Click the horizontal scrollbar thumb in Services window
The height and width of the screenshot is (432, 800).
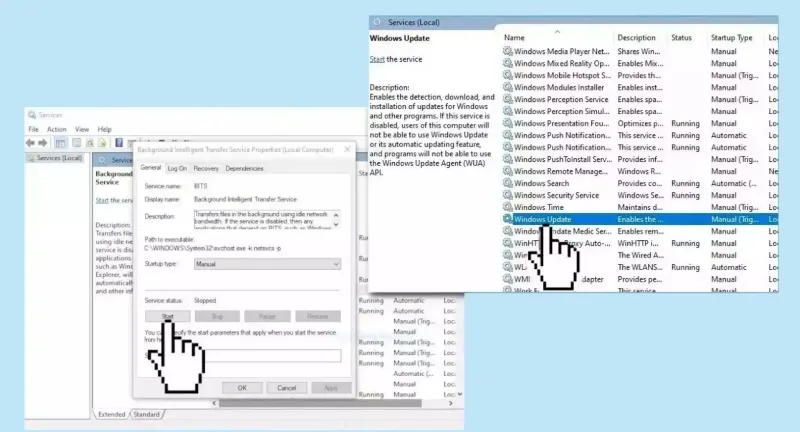click(320, 403)
